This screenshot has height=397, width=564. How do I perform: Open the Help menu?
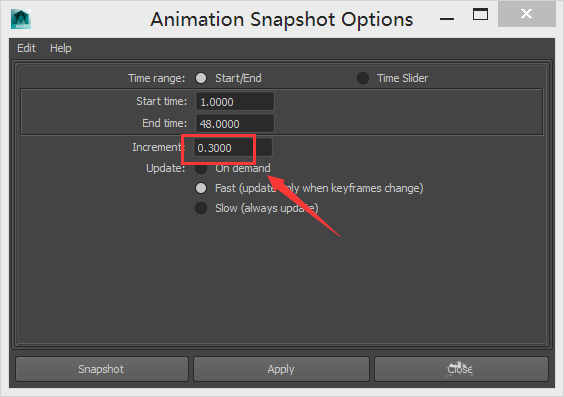[60, 48]
